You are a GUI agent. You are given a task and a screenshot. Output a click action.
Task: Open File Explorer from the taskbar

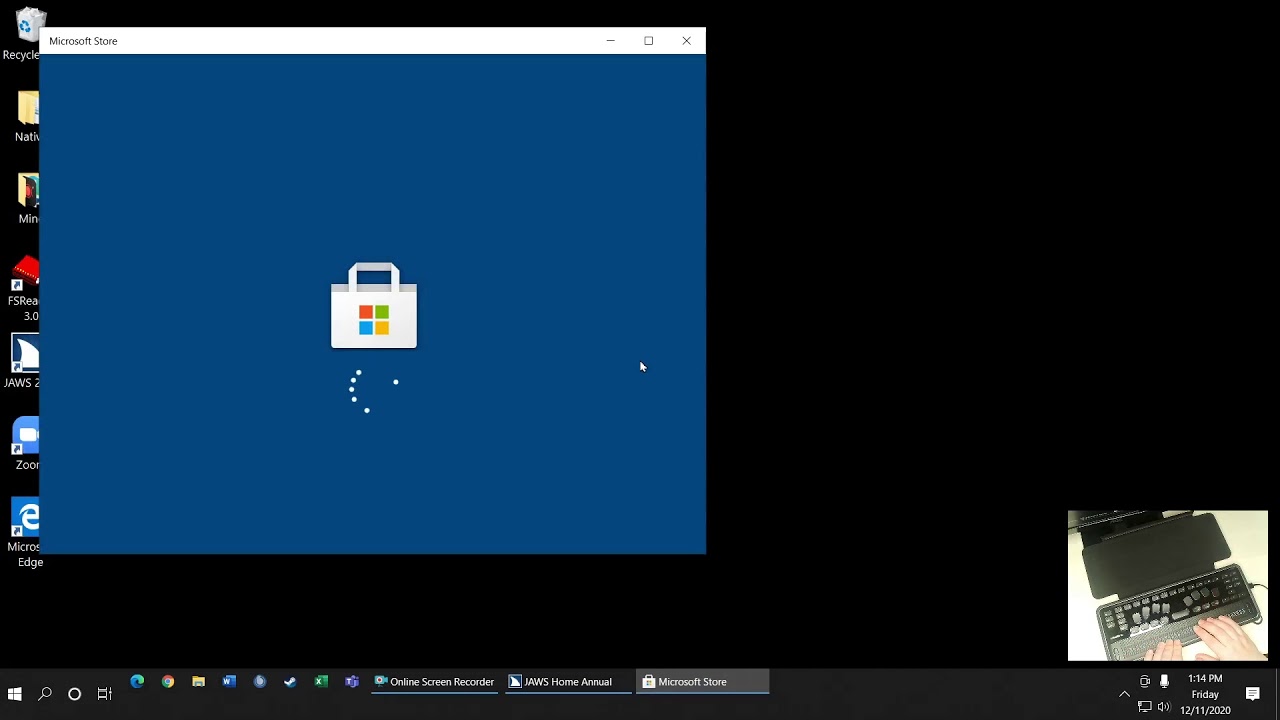click(x=198, y=682)
